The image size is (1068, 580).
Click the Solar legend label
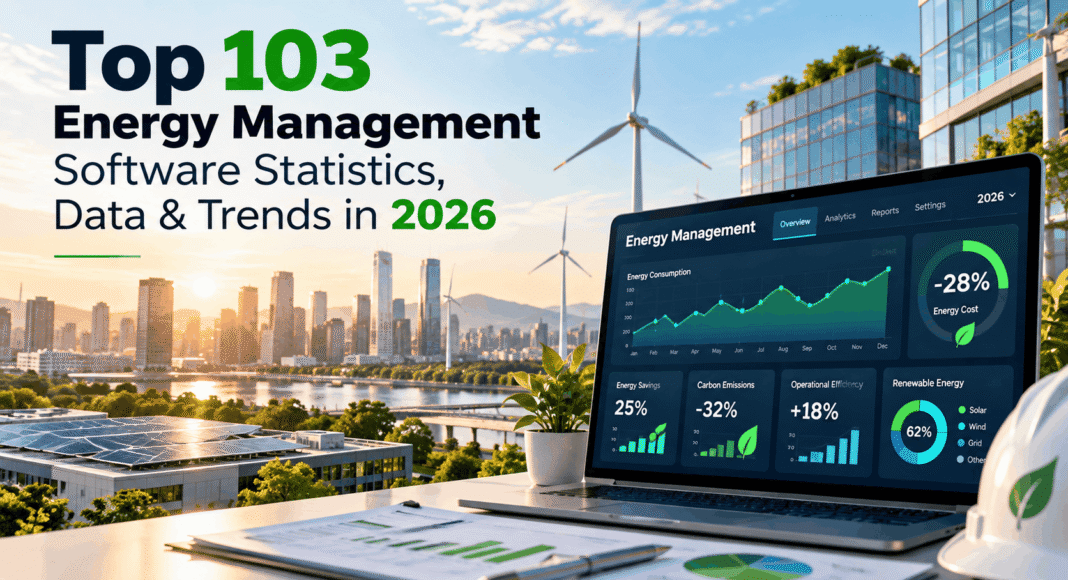[x=978, y=410]
